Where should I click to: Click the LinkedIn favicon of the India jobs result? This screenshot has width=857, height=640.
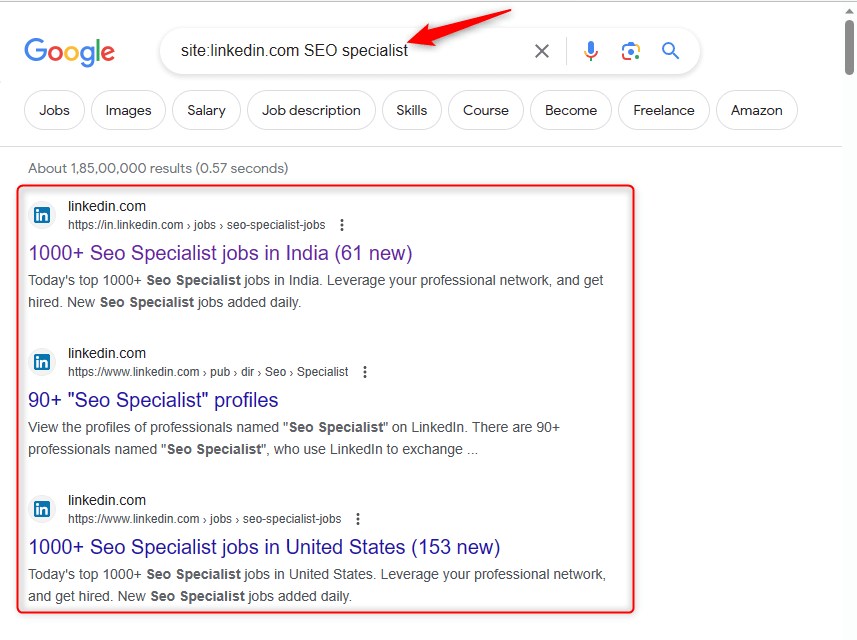point(42,215)
